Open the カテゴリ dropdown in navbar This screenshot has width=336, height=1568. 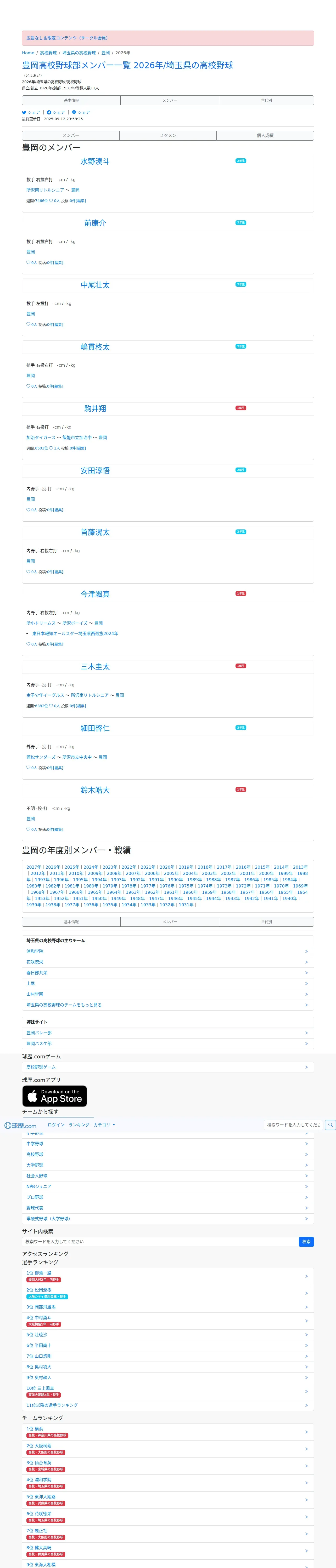pyautogui.click(x=104, y=1125)
